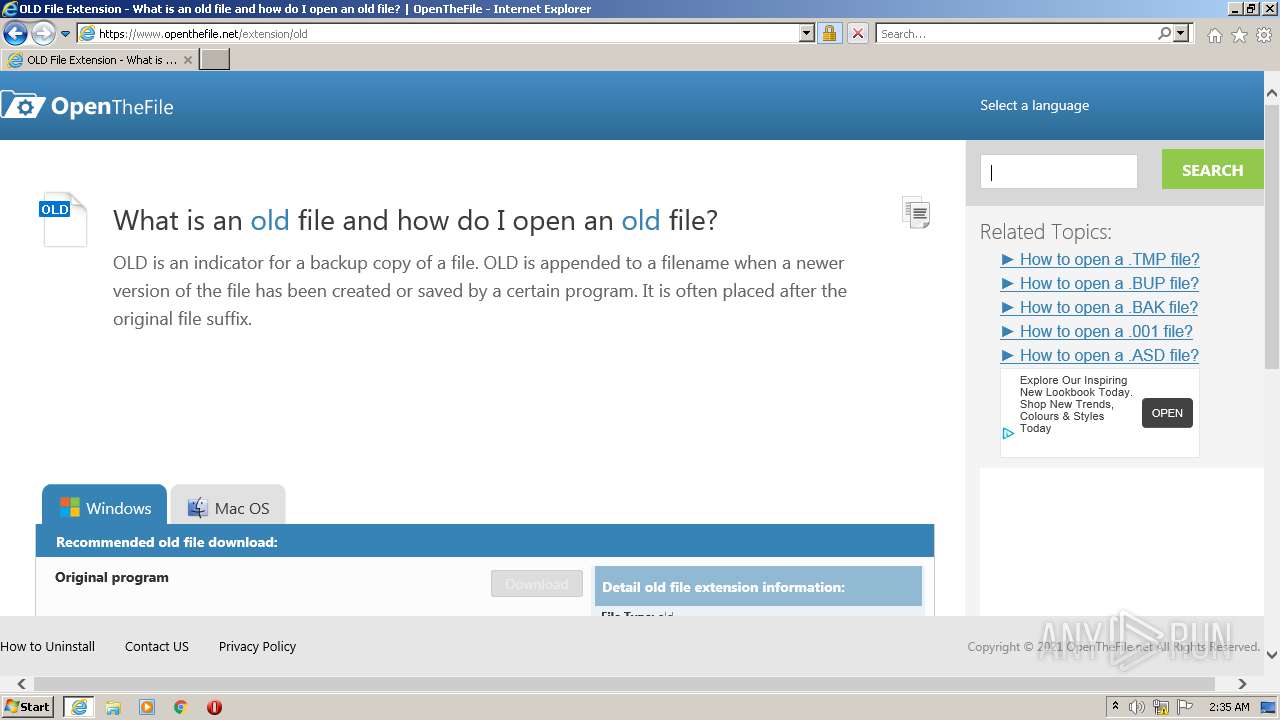1280x720 pixels.
Task: Click the site search input field
Action: pos(1059,171)
